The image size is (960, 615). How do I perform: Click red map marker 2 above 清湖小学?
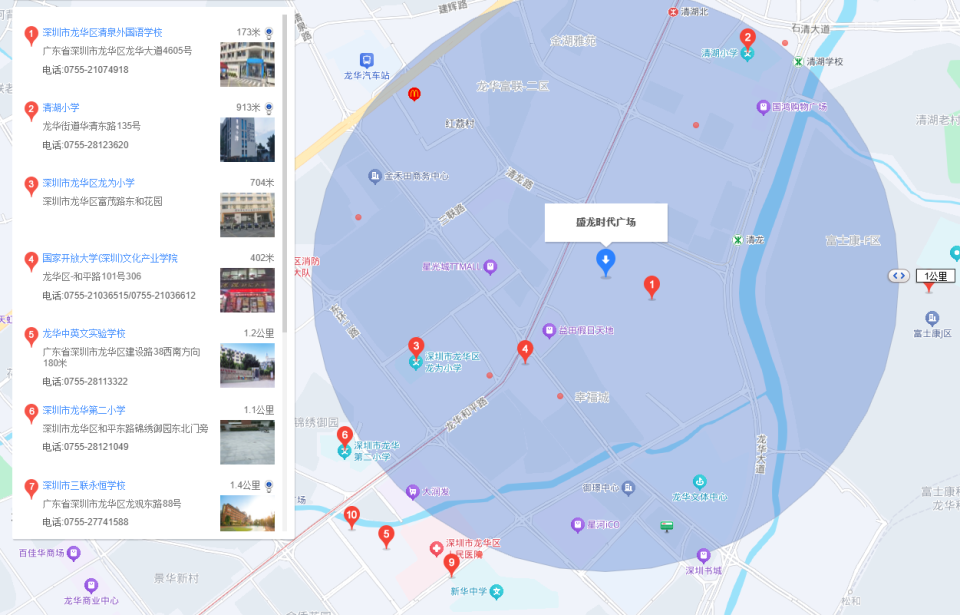pos(747,39)
